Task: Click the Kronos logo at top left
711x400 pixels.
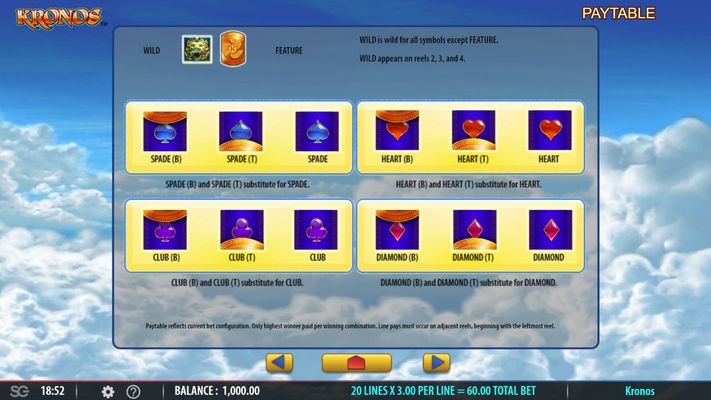Action: [59, 18]
